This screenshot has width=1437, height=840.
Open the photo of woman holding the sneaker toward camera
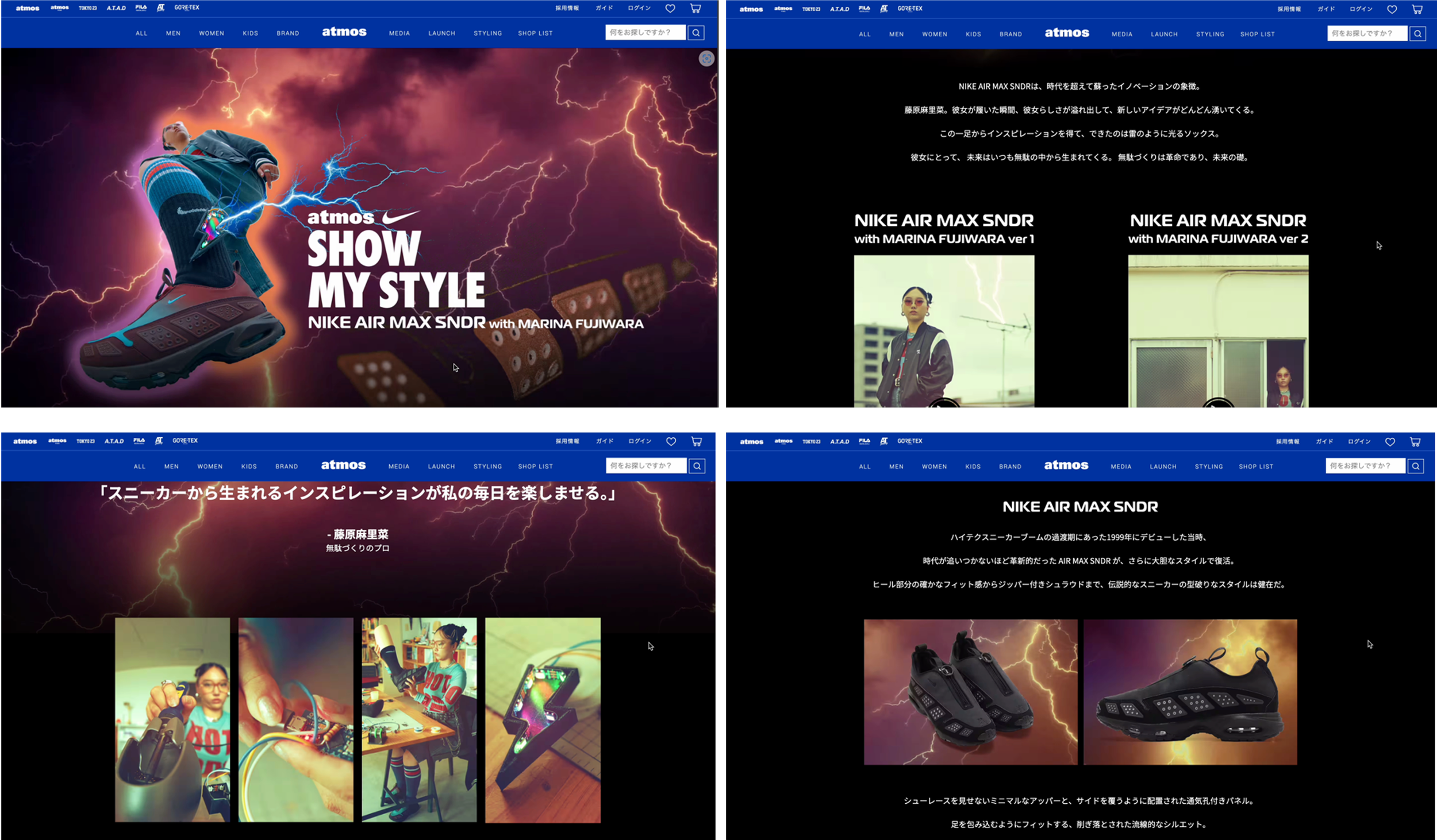pos(172,720)
